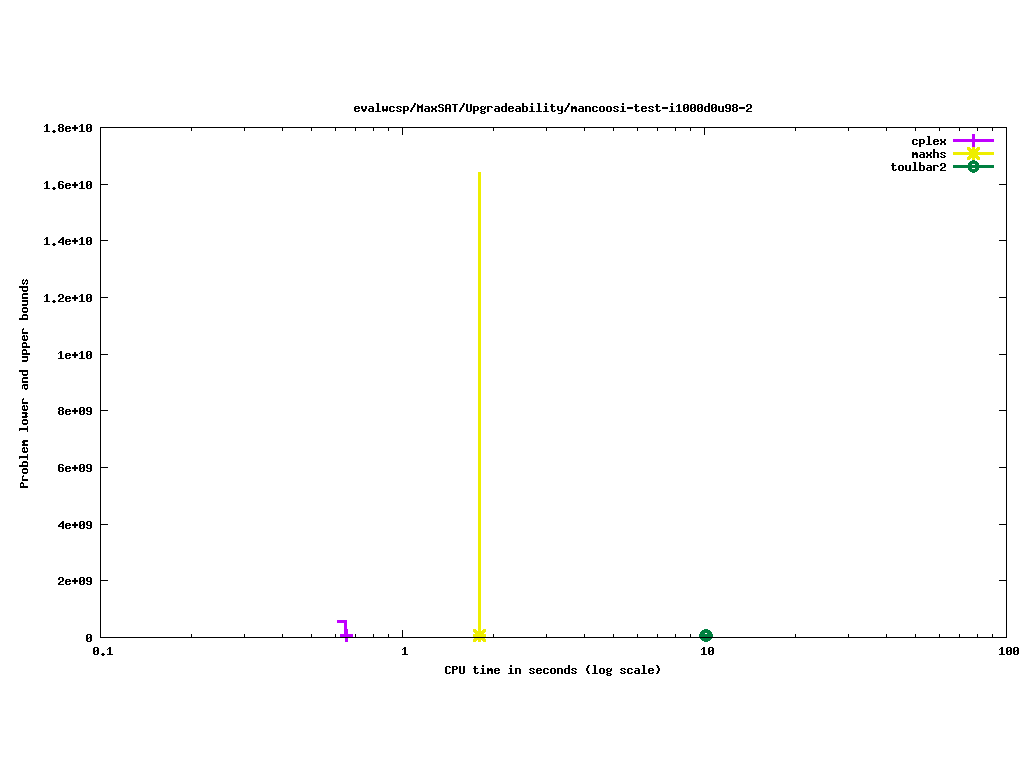
Task: Select the maxhs legend label
Action: coord(928,154)
